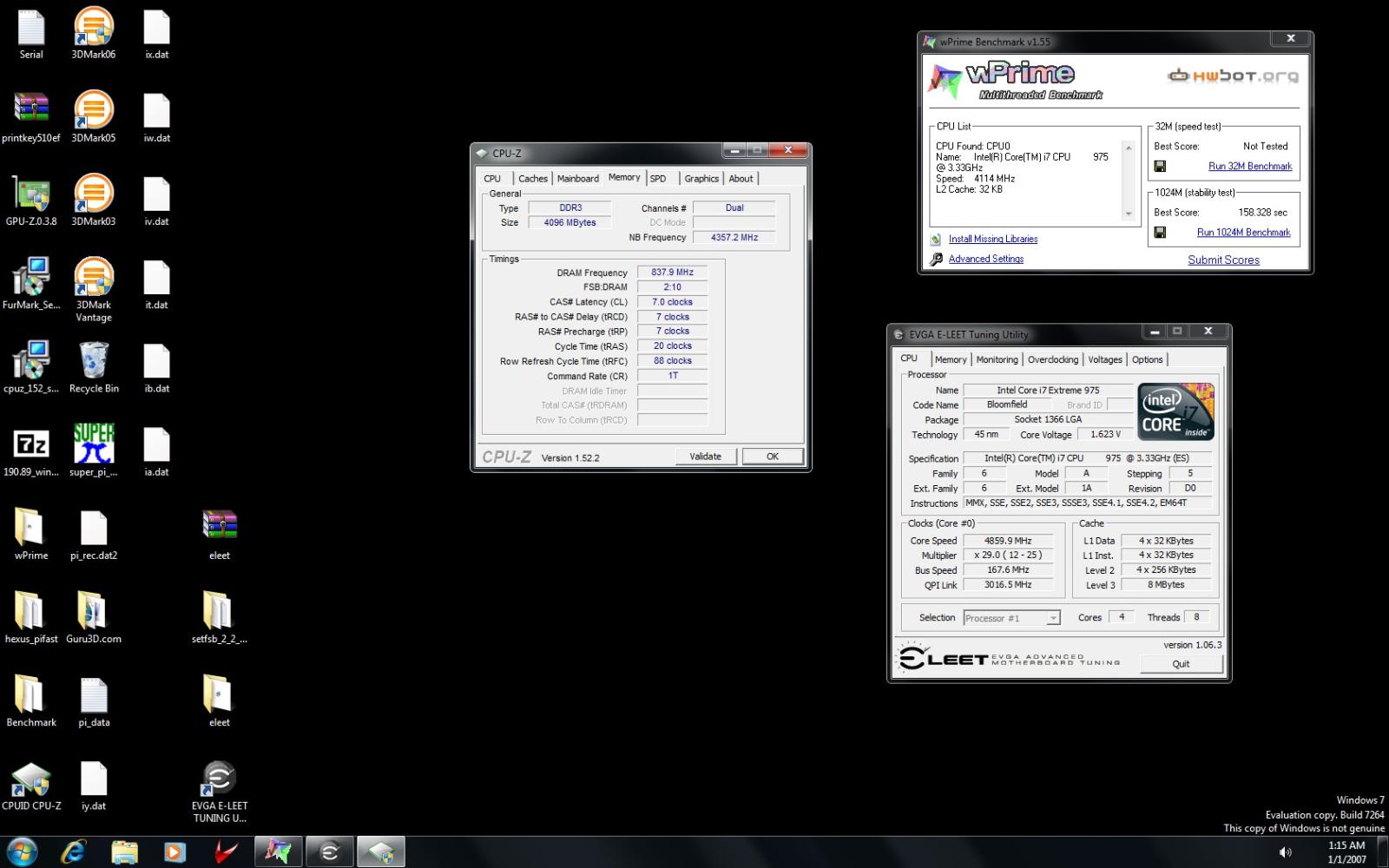The height and width of the screenshot is (868, 1389).
Task: Open Advanced Settings in wPrime
Action: click(x=986, y=260)
